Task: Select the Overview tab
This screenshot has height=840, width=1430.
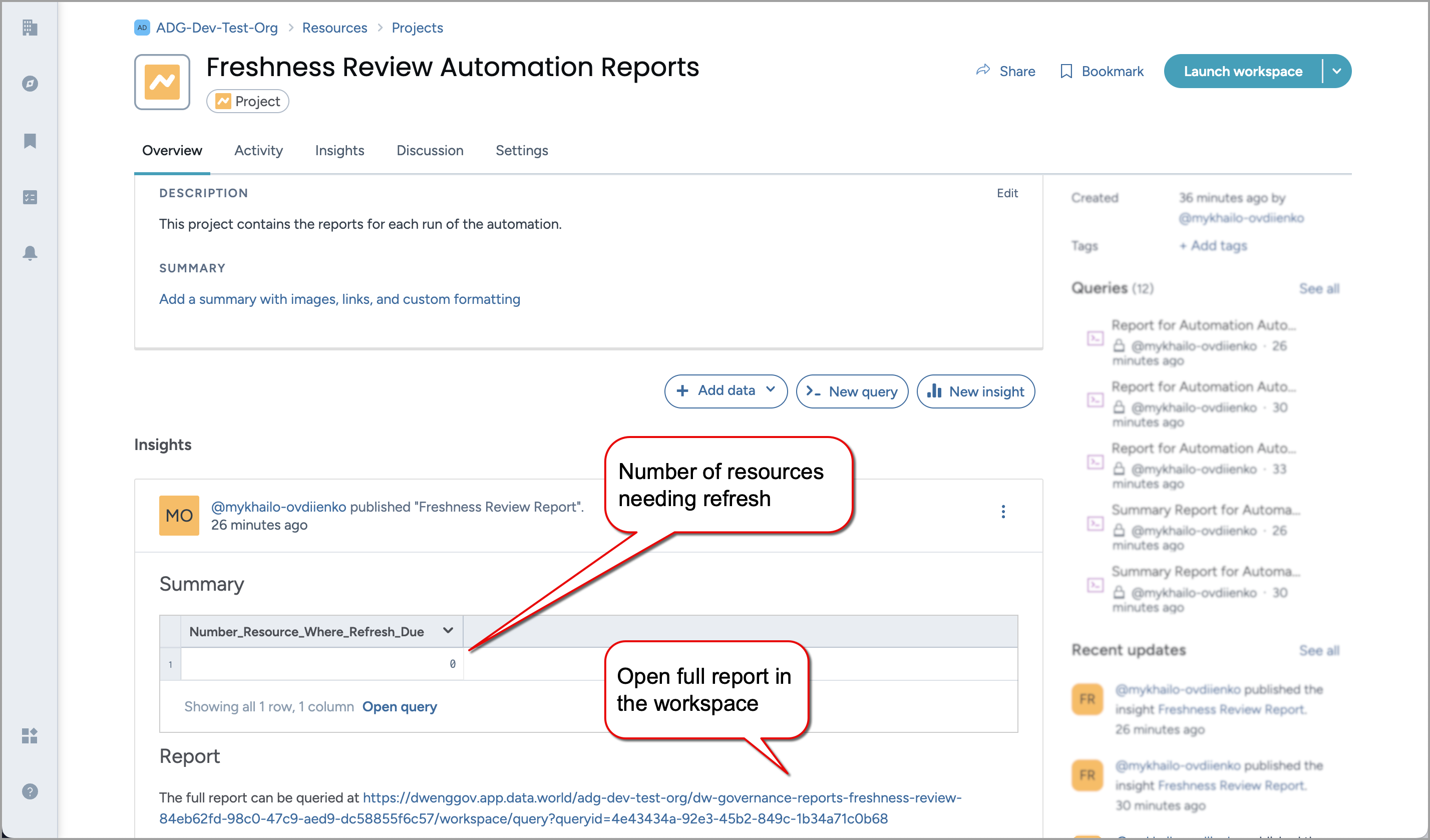Action: 172,150
